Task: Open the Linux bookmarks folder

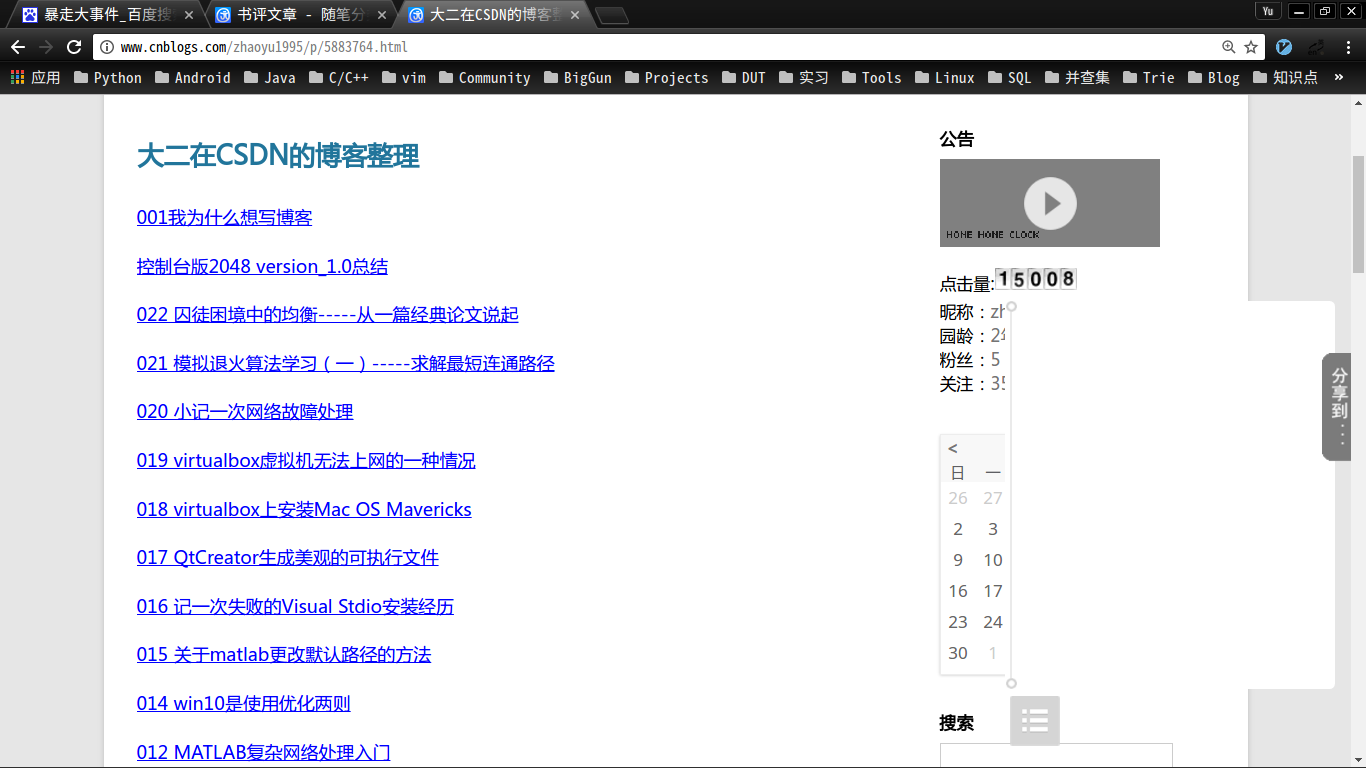Action: [x=944, y=77]
